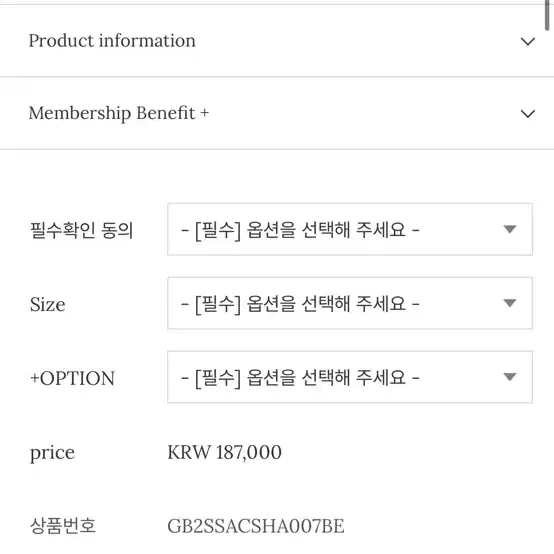Viewport: 554px width, 554px height.
Task: Click placeholder text inside Size dropdown
Action: pyautogui.click(x=300, y=303)
